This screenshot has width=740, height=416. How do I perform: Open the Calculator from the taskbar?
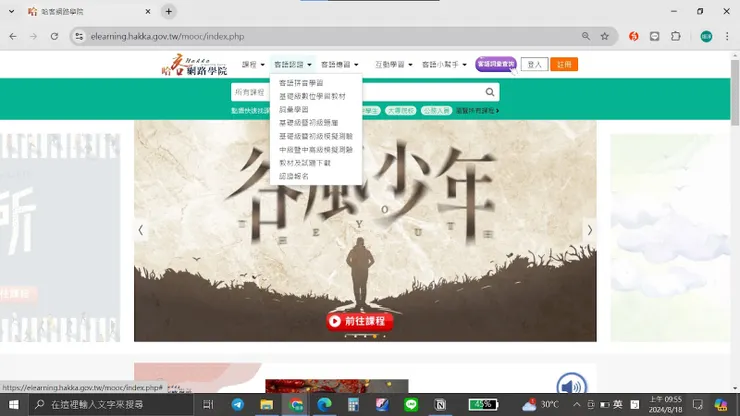[x=353, y=405]
